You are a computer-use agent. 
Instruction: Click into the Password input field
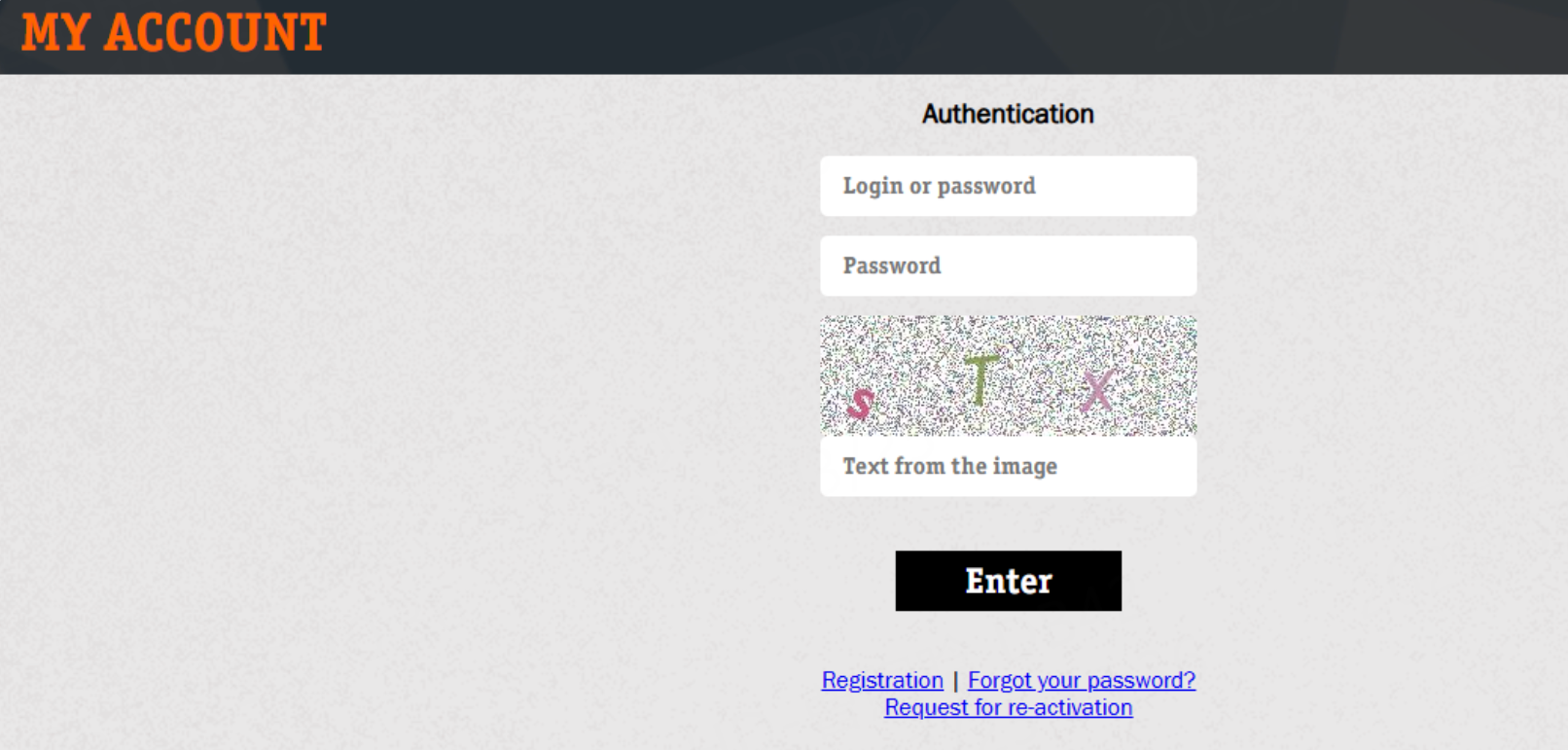[x=1008, y=266]
